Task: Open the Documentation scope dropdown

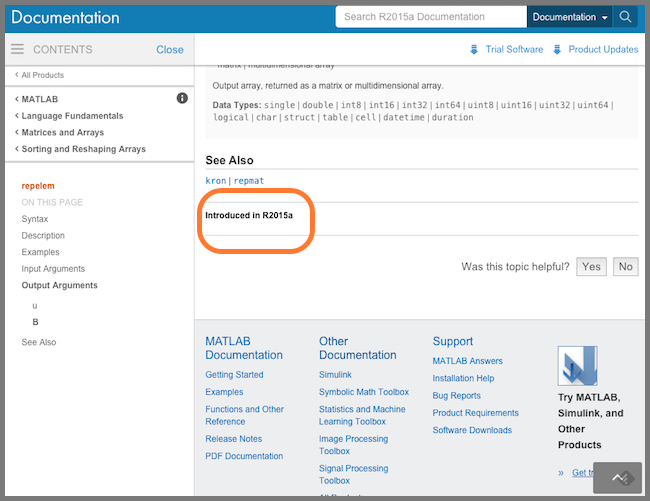Action: (570, 17)
